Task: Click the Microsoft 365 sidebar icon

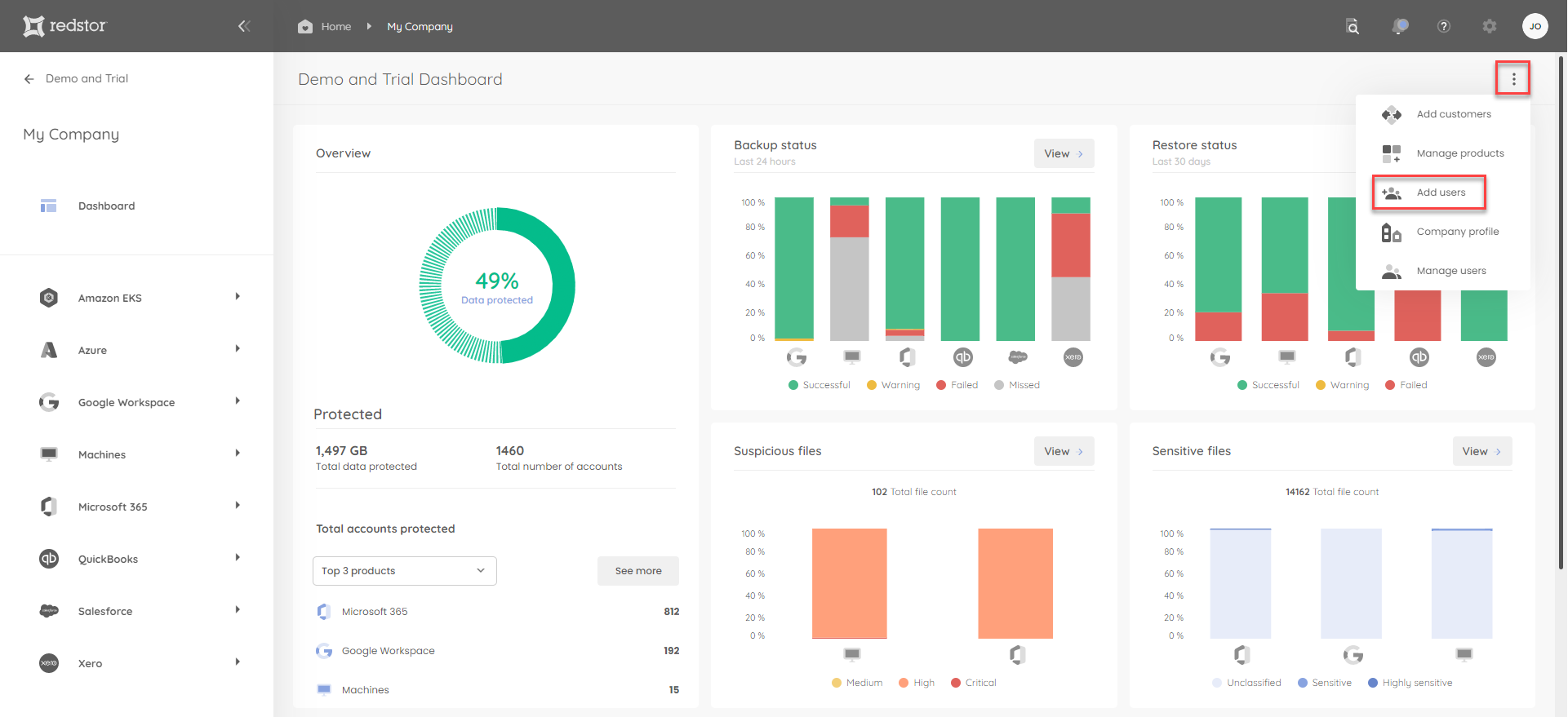Action: (x=49, y=507)
